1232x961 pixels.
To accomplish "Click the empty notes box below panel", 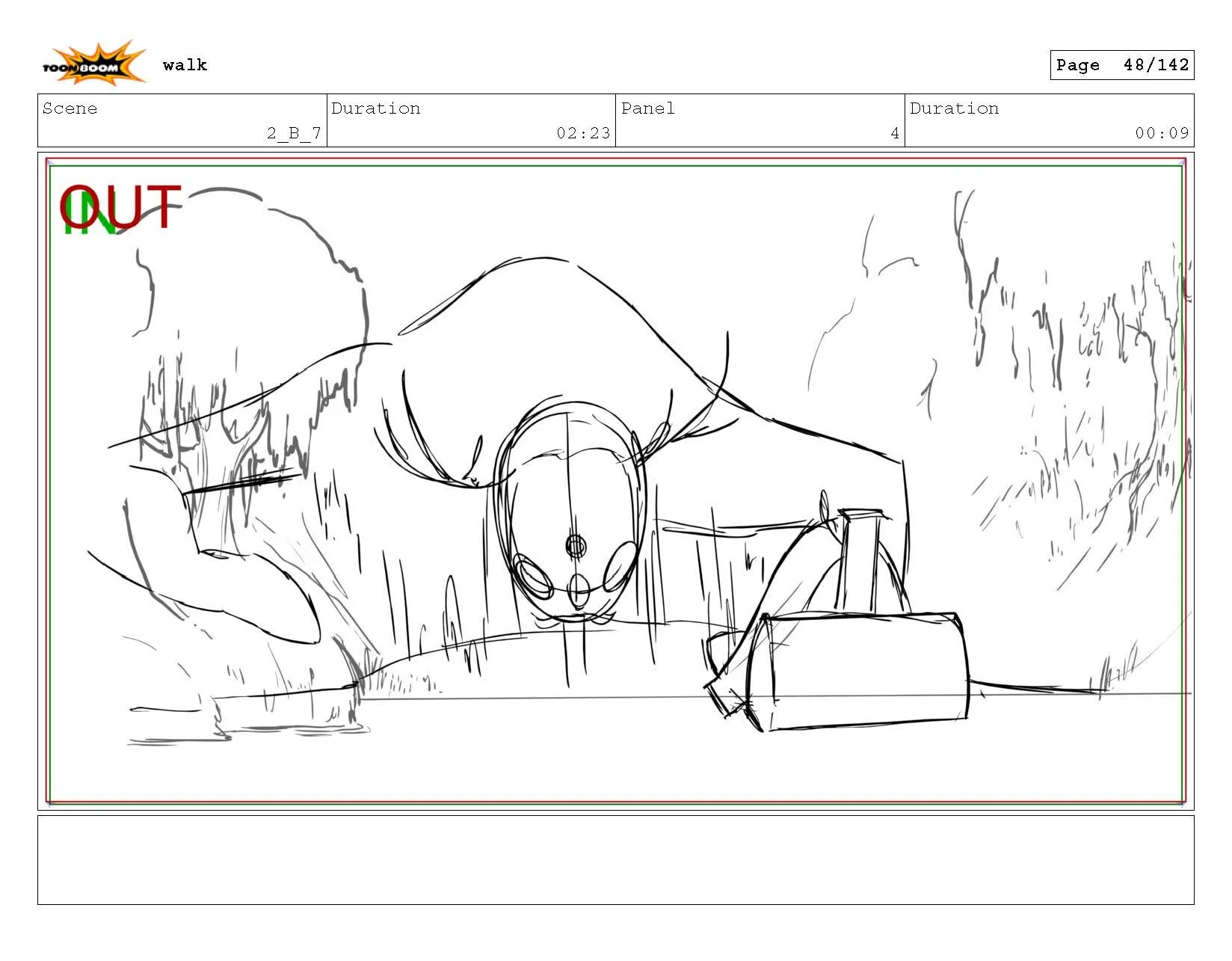I will pyautogui.click(x=615, y=860).
